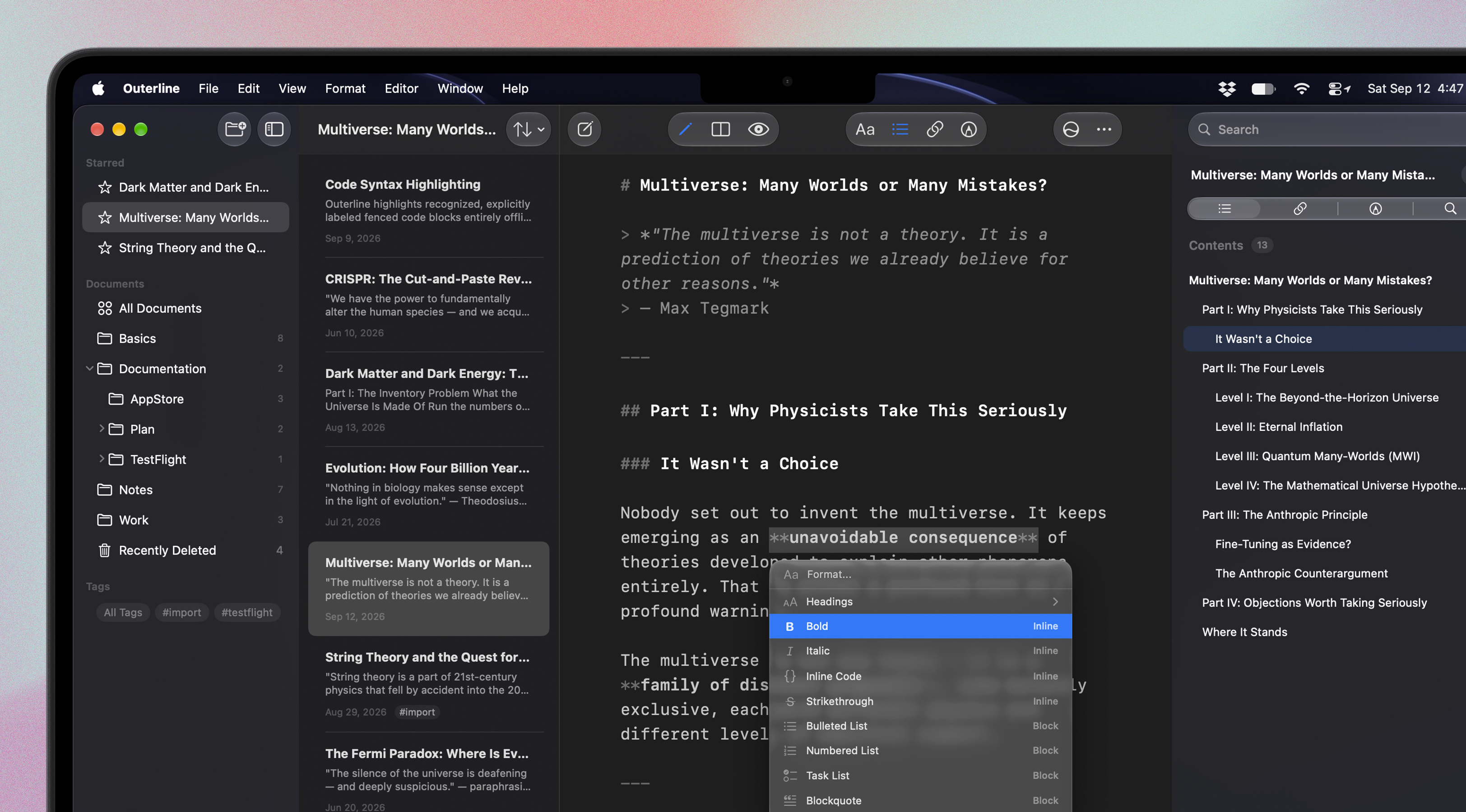The image size is (1466, 812).
Task: Open the CRISPR note in the list
Action: click(x=428, y=305)
